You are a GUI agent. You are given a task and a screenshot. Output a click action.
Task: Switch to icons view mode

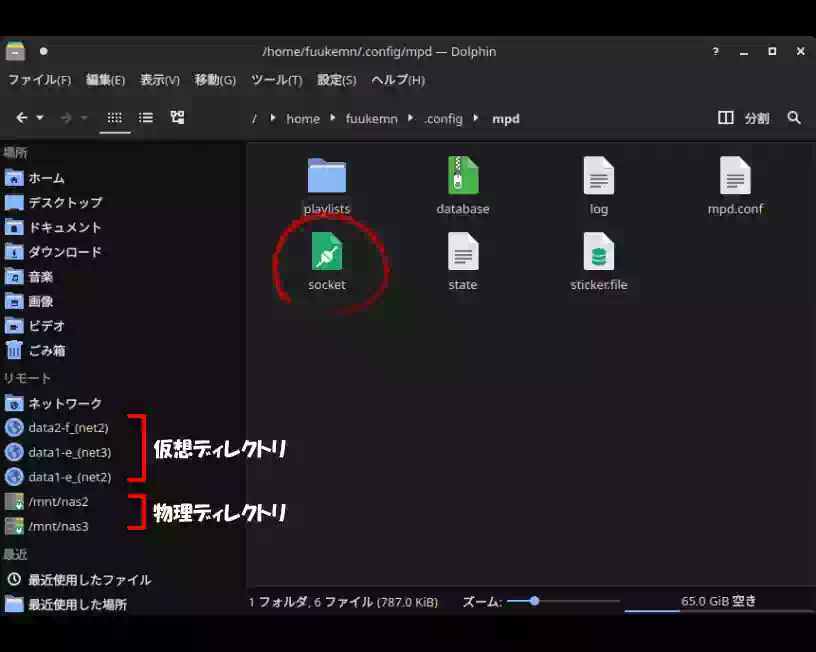click(x=114, y=118)
